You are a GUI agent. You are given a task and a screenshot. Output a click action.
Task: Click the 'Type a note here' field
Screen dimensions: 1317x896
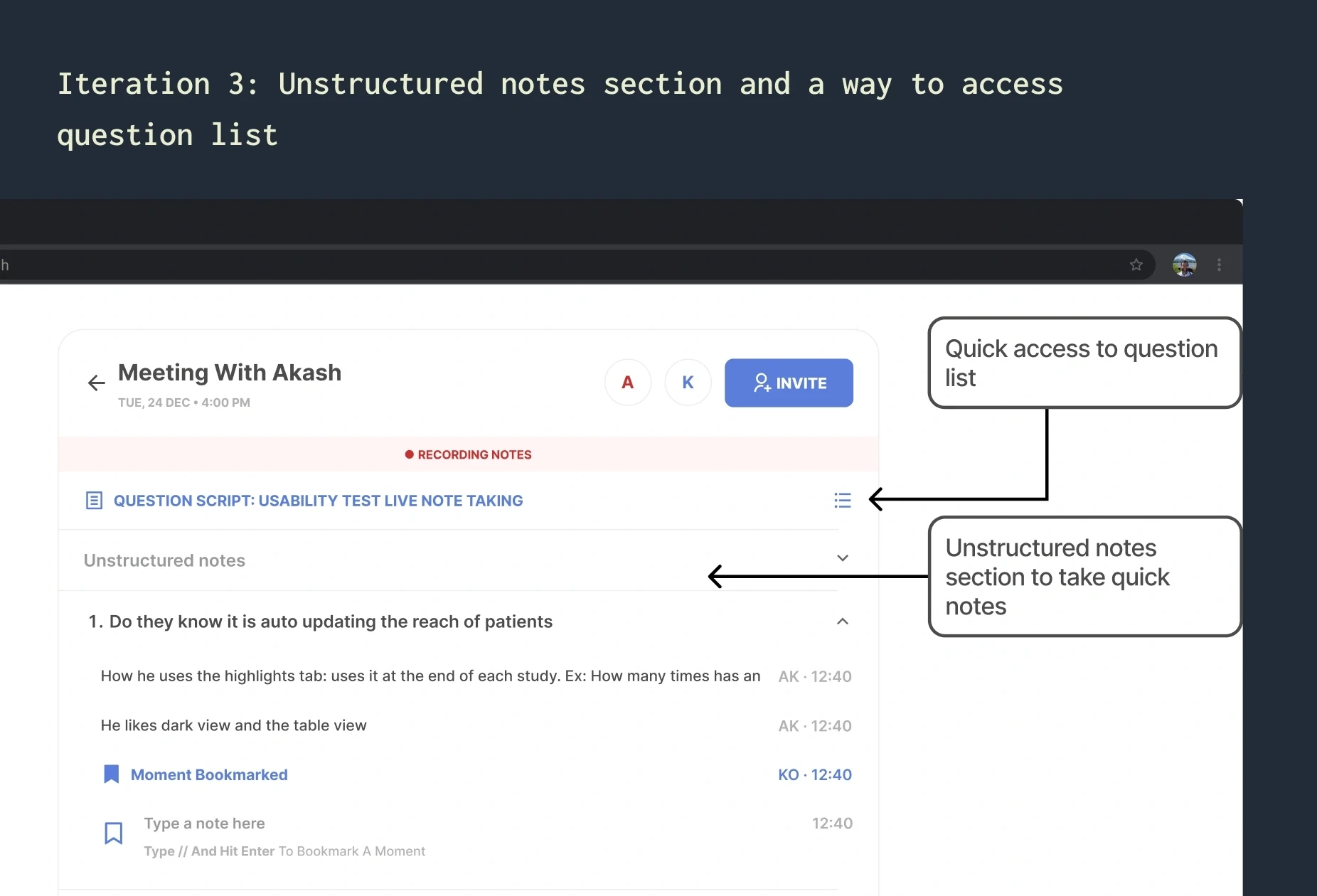(x=205, y=823)
